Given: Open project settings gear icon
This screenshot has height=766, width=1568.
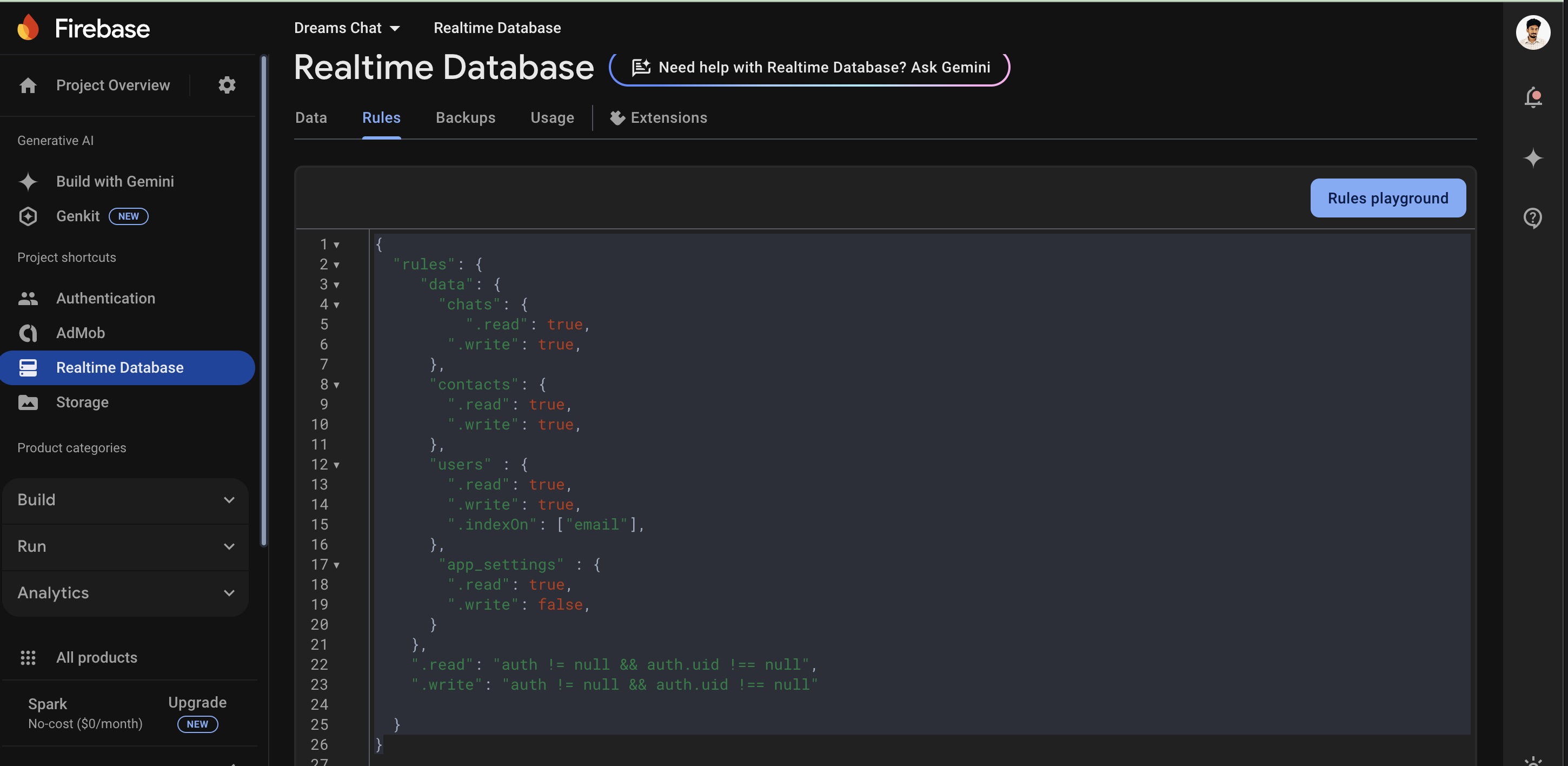Looking at the screenshot, I should coord(227,85).
